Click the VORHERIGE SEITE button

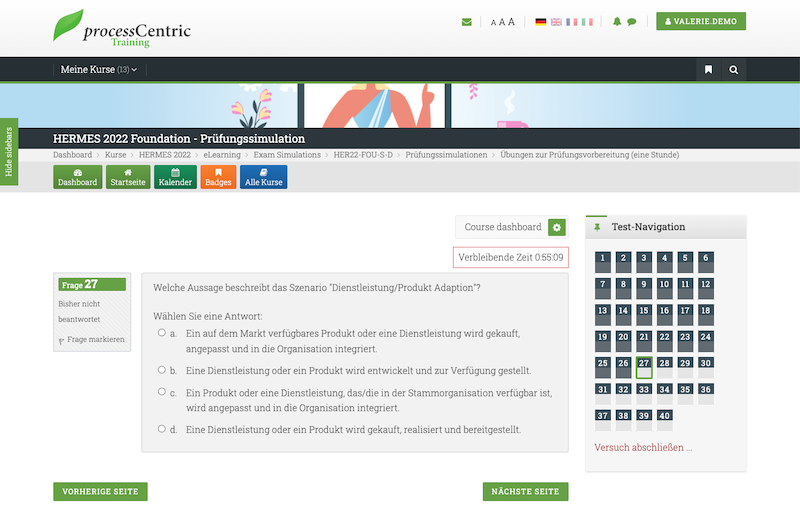[101, 492]
